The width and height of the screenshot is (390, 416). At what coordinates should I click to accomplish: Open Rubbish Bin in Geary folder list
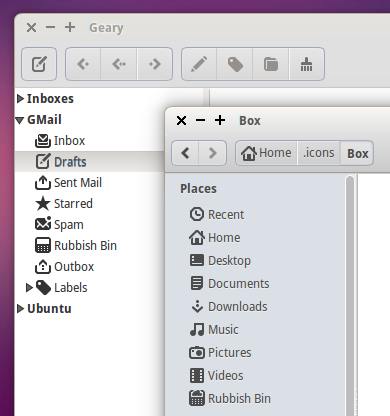85,246
